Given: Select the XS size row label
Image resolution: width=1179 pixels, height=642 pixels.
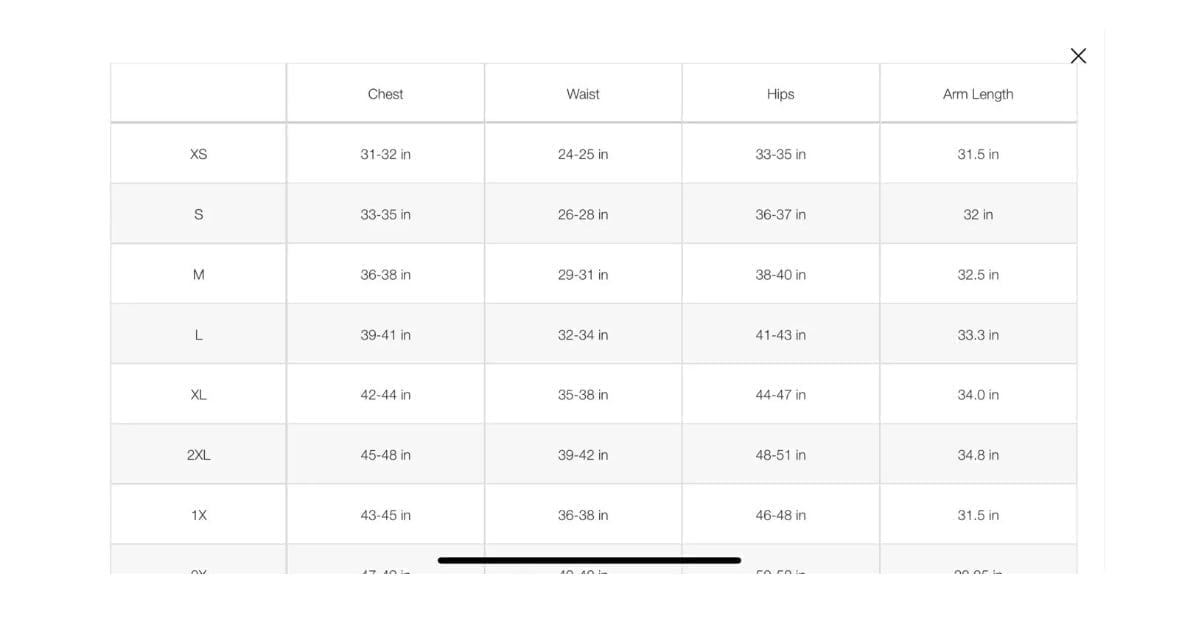Looking at the screenshot, I should (199, 154).
